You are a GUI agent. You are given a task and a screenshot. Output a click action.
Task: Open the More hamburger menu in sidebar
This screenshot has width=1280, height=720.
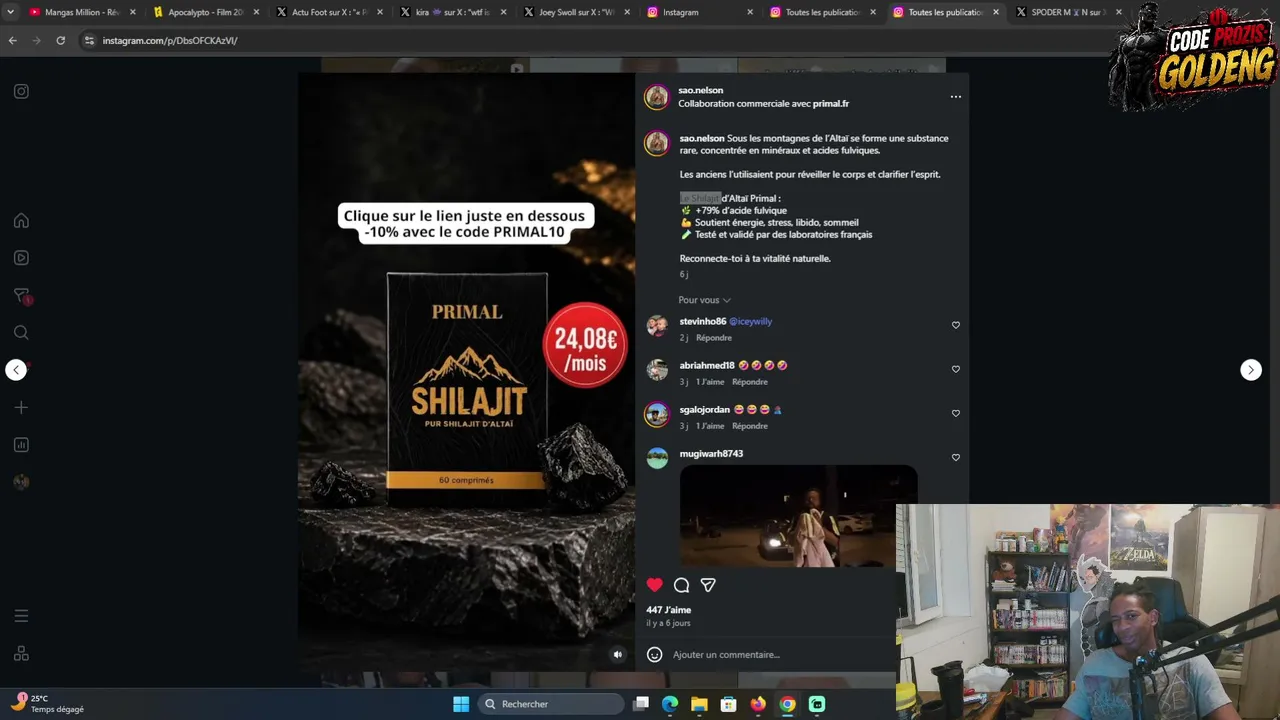point(21,616)
